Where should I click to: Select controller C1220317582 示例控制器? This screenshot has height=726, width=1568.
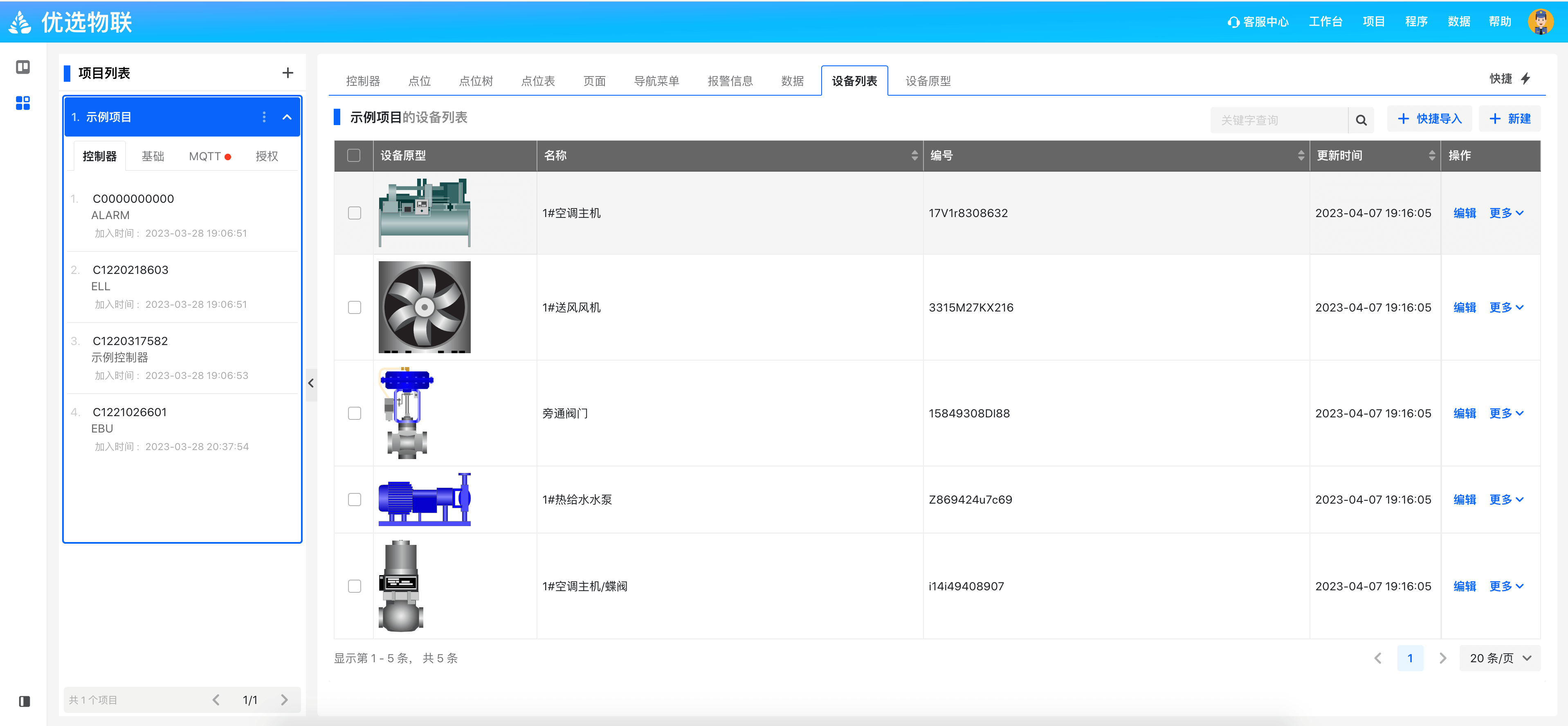coord(183,358)
